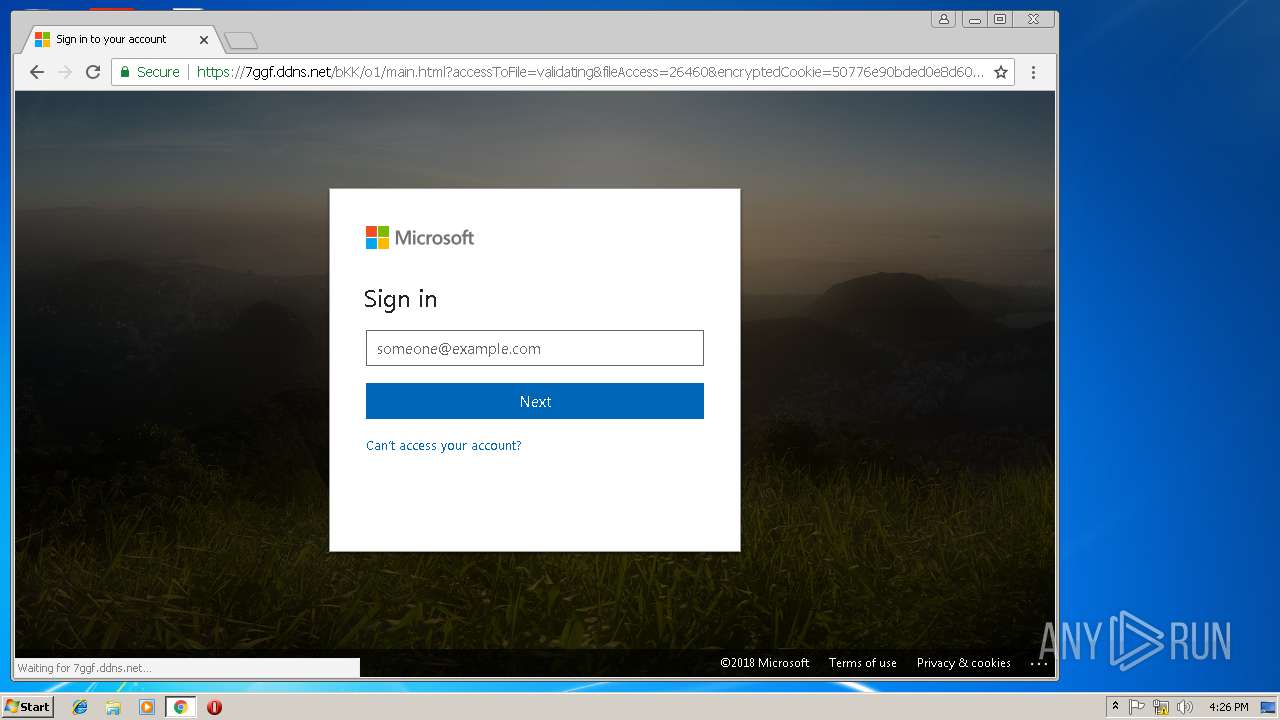Click the blue Next button
Image resolution: width=1280 pixels, height=720 pixels.
tap(535, 401)
